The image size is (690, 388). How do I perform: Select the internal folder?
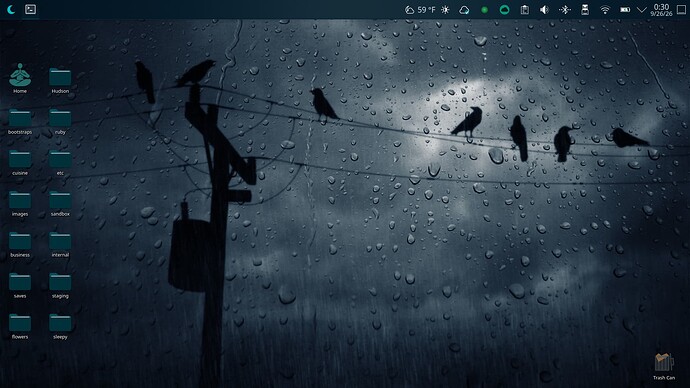tap(60, 244)
